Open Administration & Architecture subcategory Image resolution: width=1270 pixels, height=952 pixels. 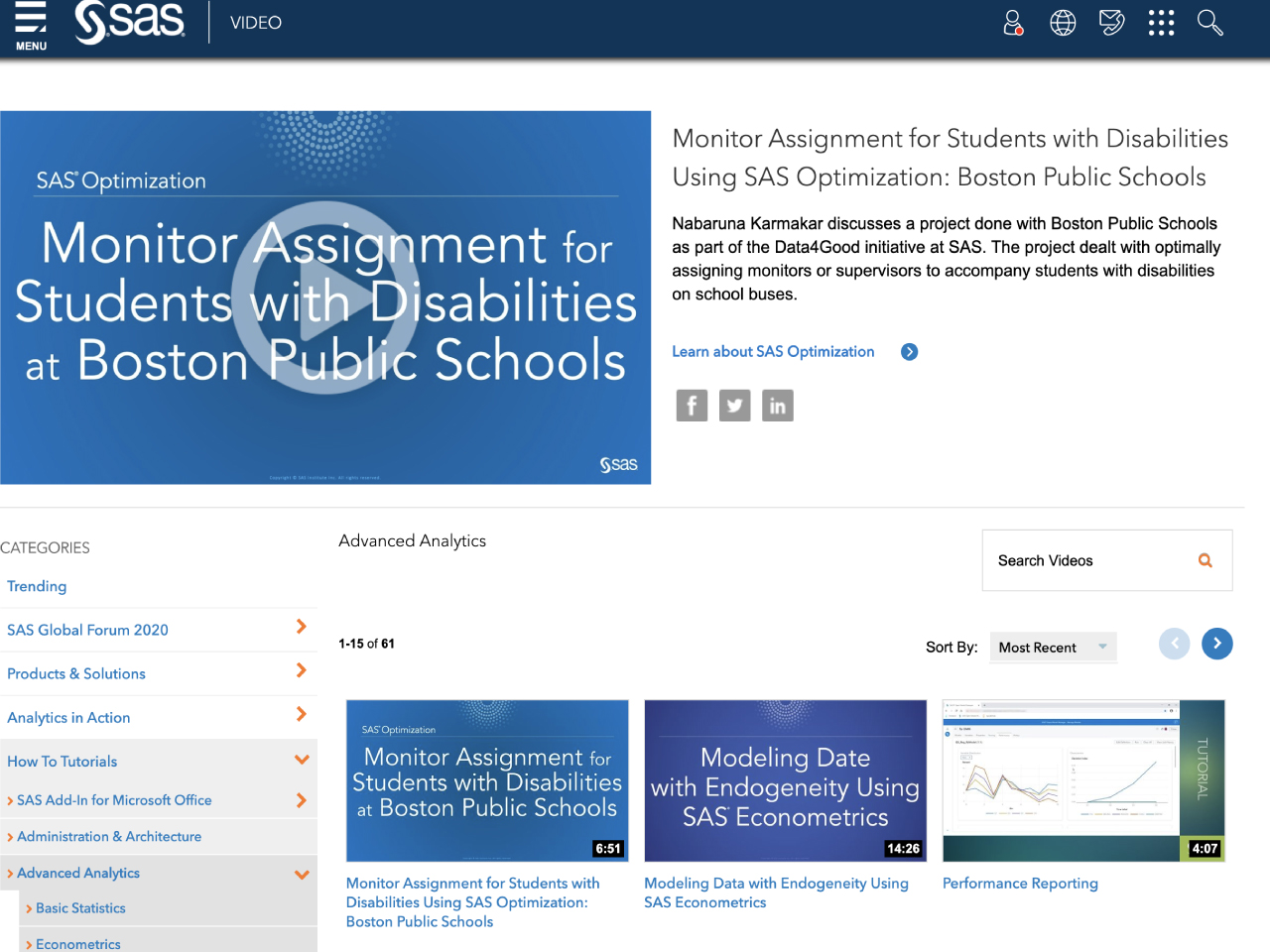point(109,837)
